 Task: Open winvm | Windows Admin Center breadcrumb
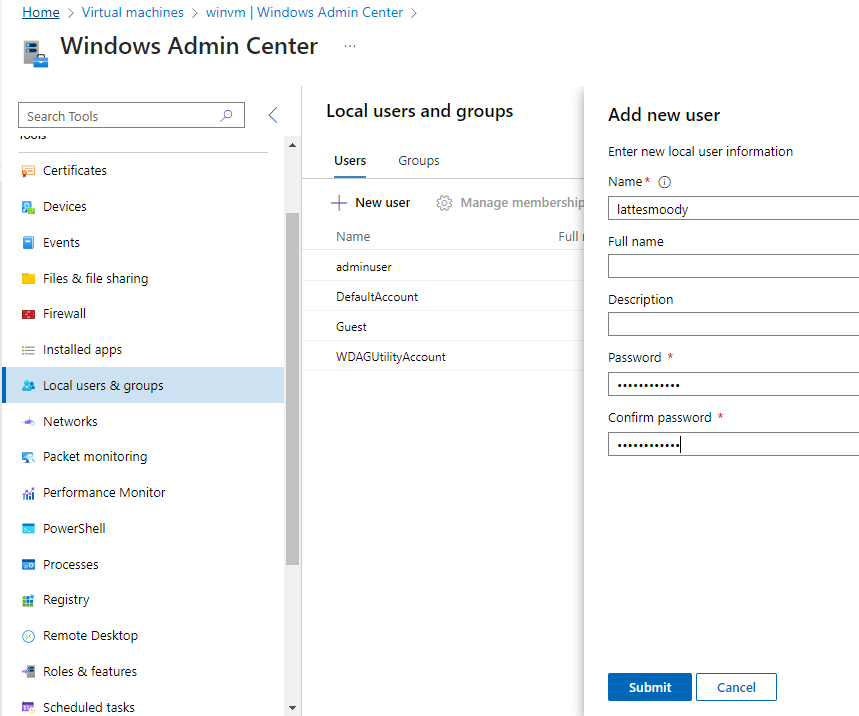point(304,12)
